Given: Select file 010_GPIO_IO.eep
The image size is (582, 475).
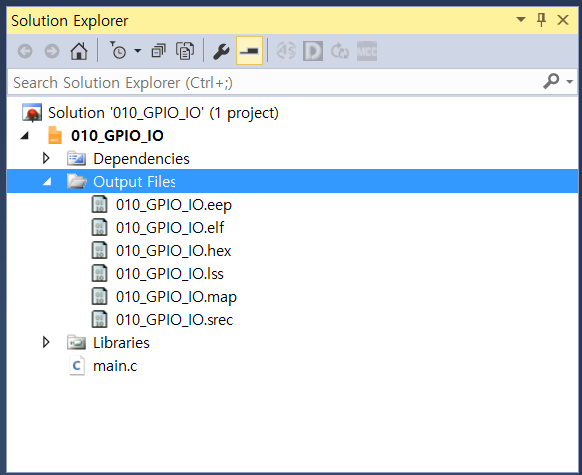Looking at the screenshot, I should [174, 205].
